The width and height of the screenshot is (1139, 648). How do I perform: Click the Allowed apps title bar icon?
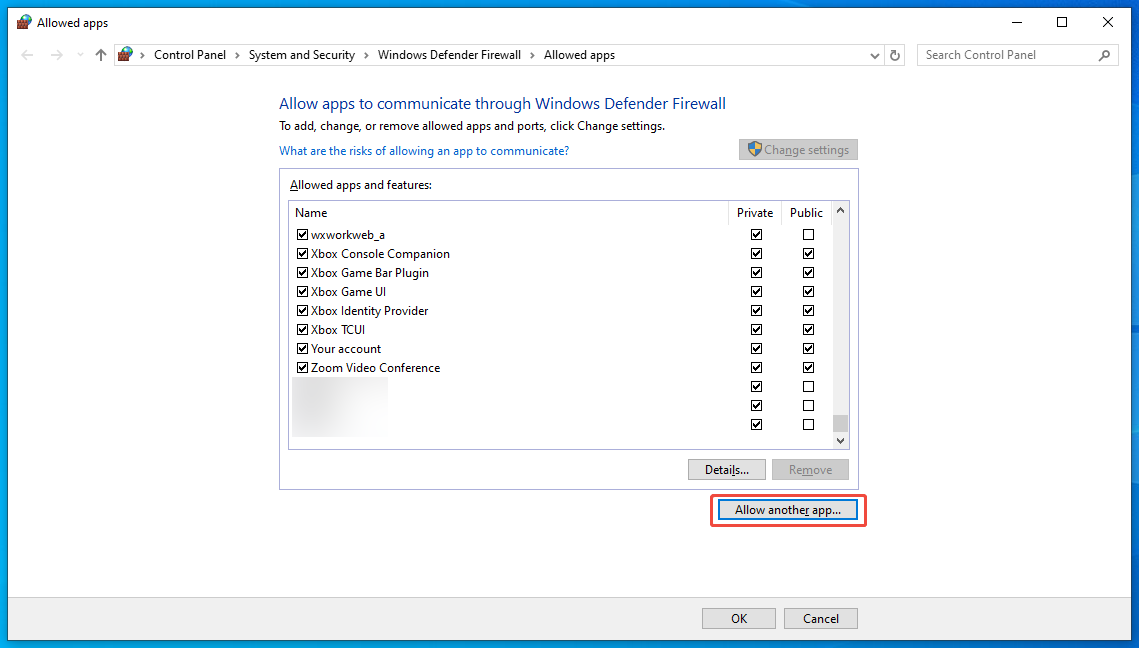[x=24, y=23]
